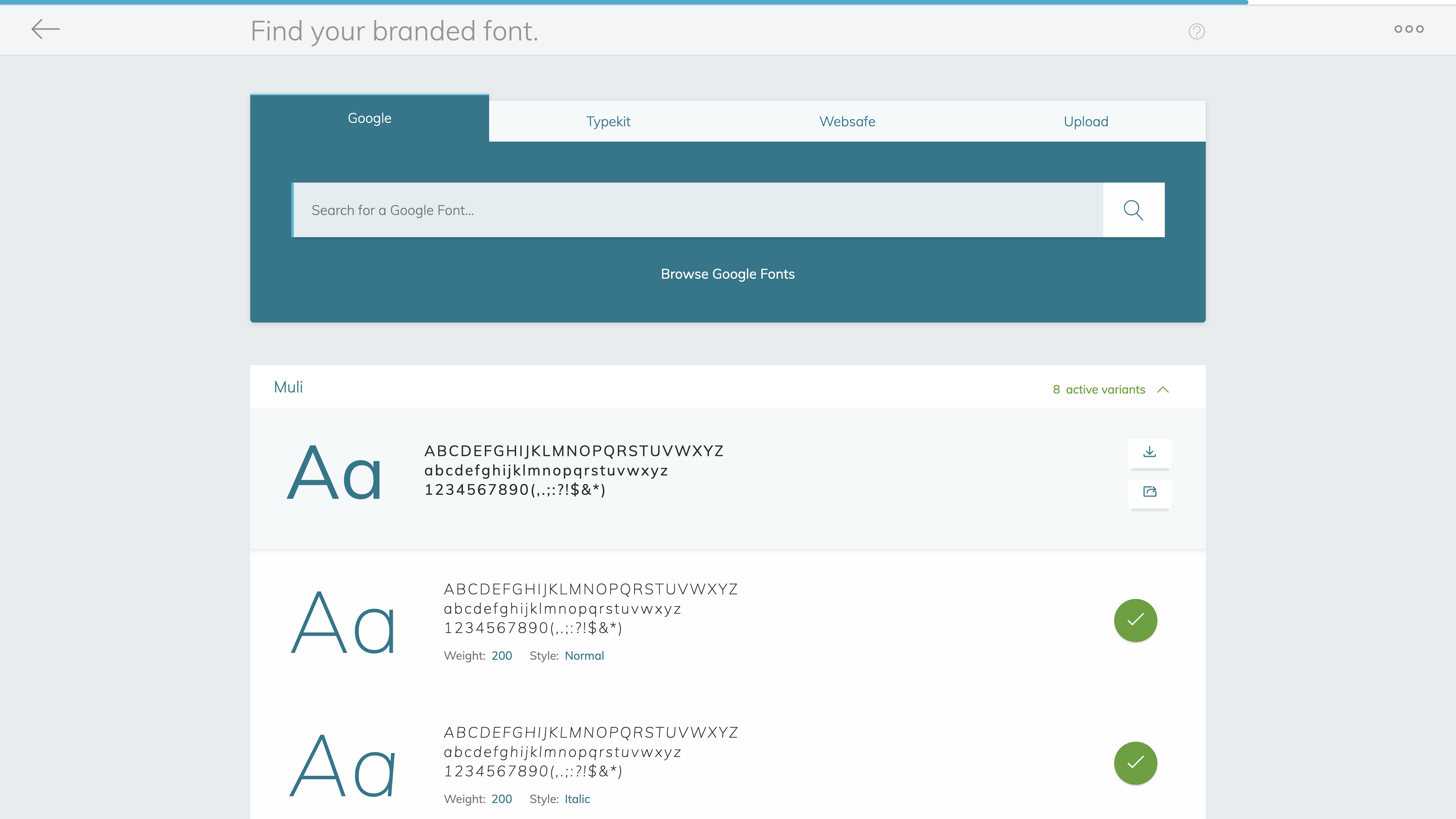Open the Upload tab
This screenshot has height=819, width=1456.
[1086, 121]
